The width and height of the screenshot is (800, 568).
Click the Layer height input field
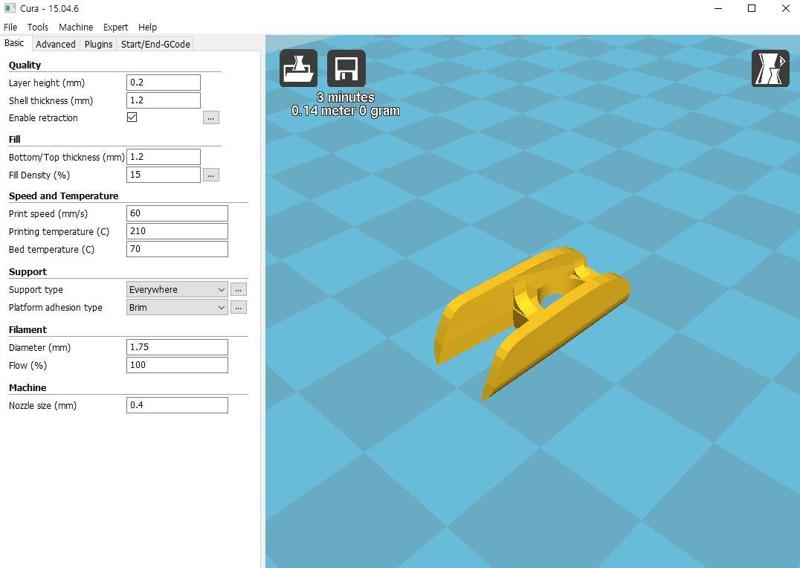tap(163, 83)
